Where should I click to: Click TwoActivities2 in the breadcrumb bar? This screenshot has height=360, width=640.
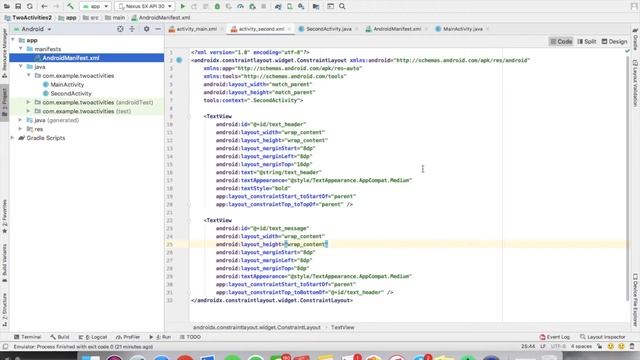point(29,18)
